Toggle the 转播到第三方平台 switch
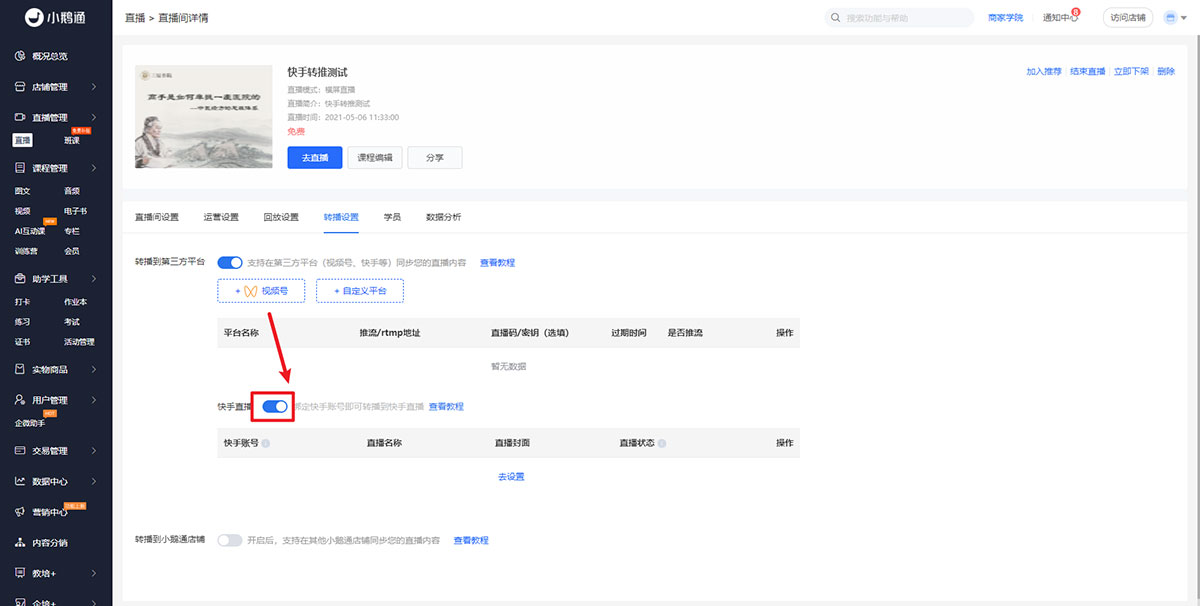This screenshot has width=1200, height=606. point(230,262)
